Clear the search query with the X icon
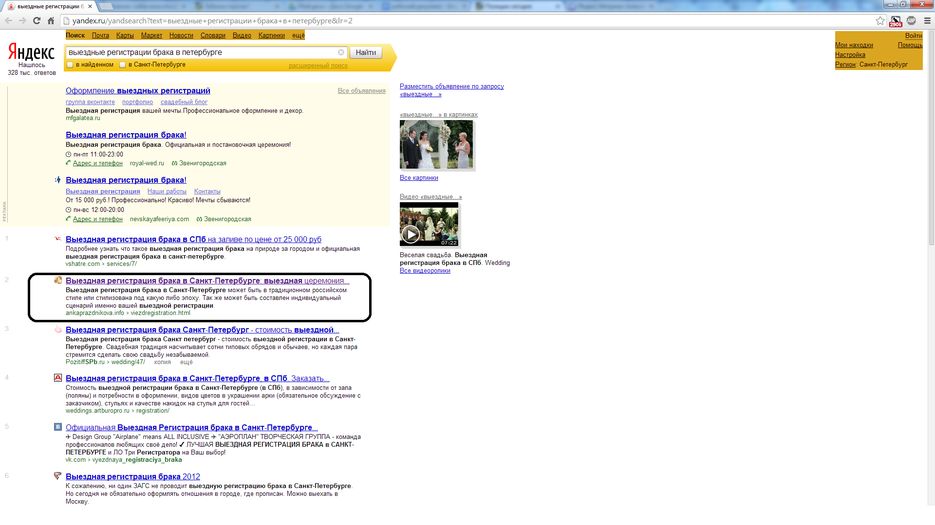This screenshot has width=935, height=525. (341, 52)
